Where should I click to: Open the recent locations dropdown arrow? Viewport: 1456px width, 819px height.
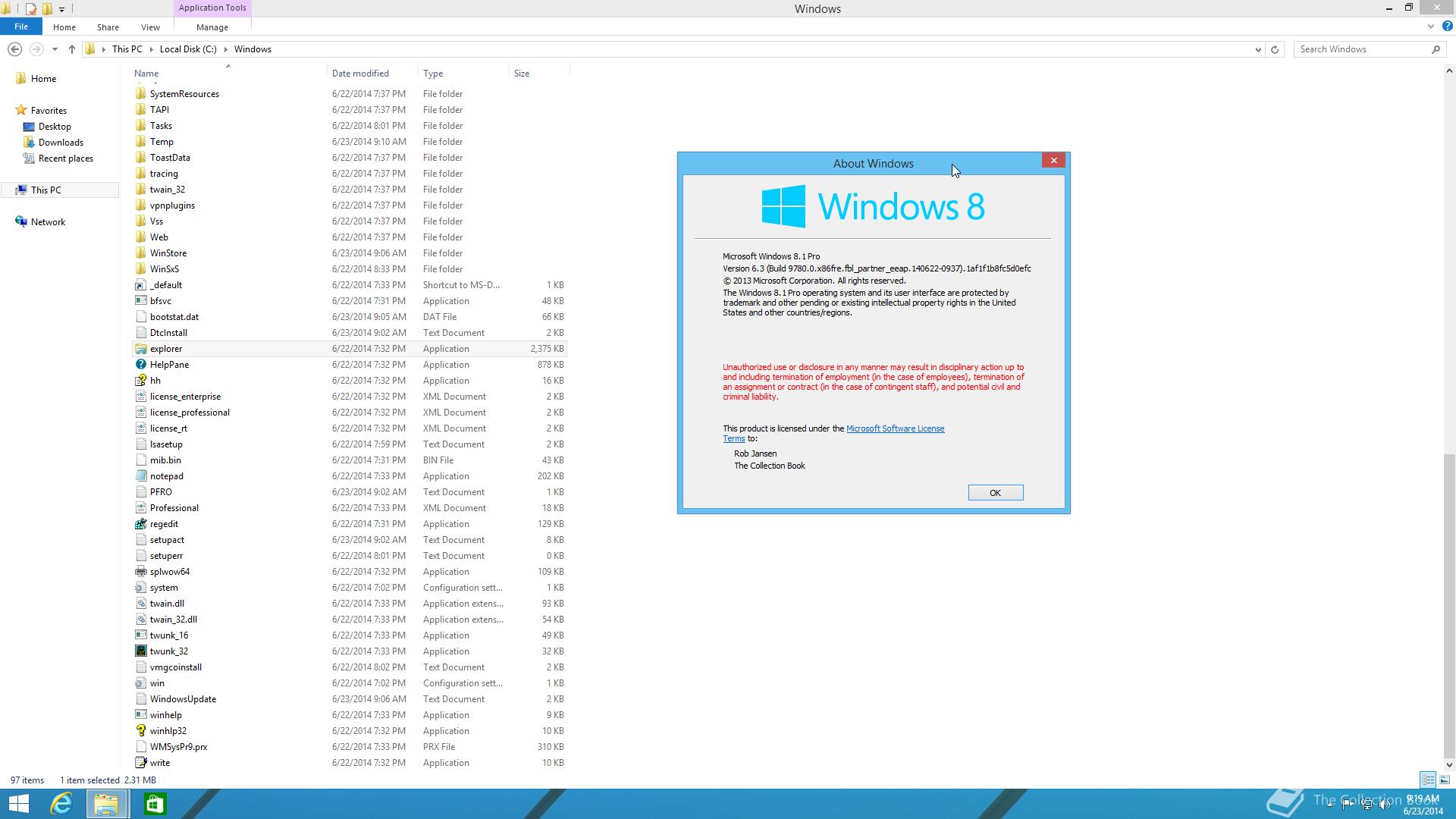tap(55, 49)
